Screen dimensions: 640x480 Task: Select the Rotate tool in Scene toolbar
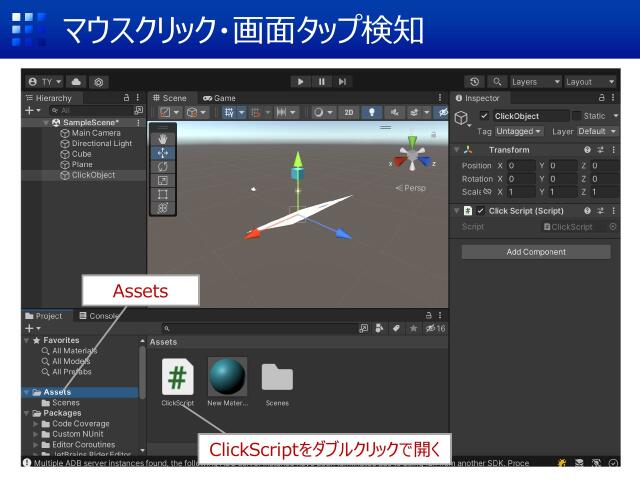tap(163, 167)
